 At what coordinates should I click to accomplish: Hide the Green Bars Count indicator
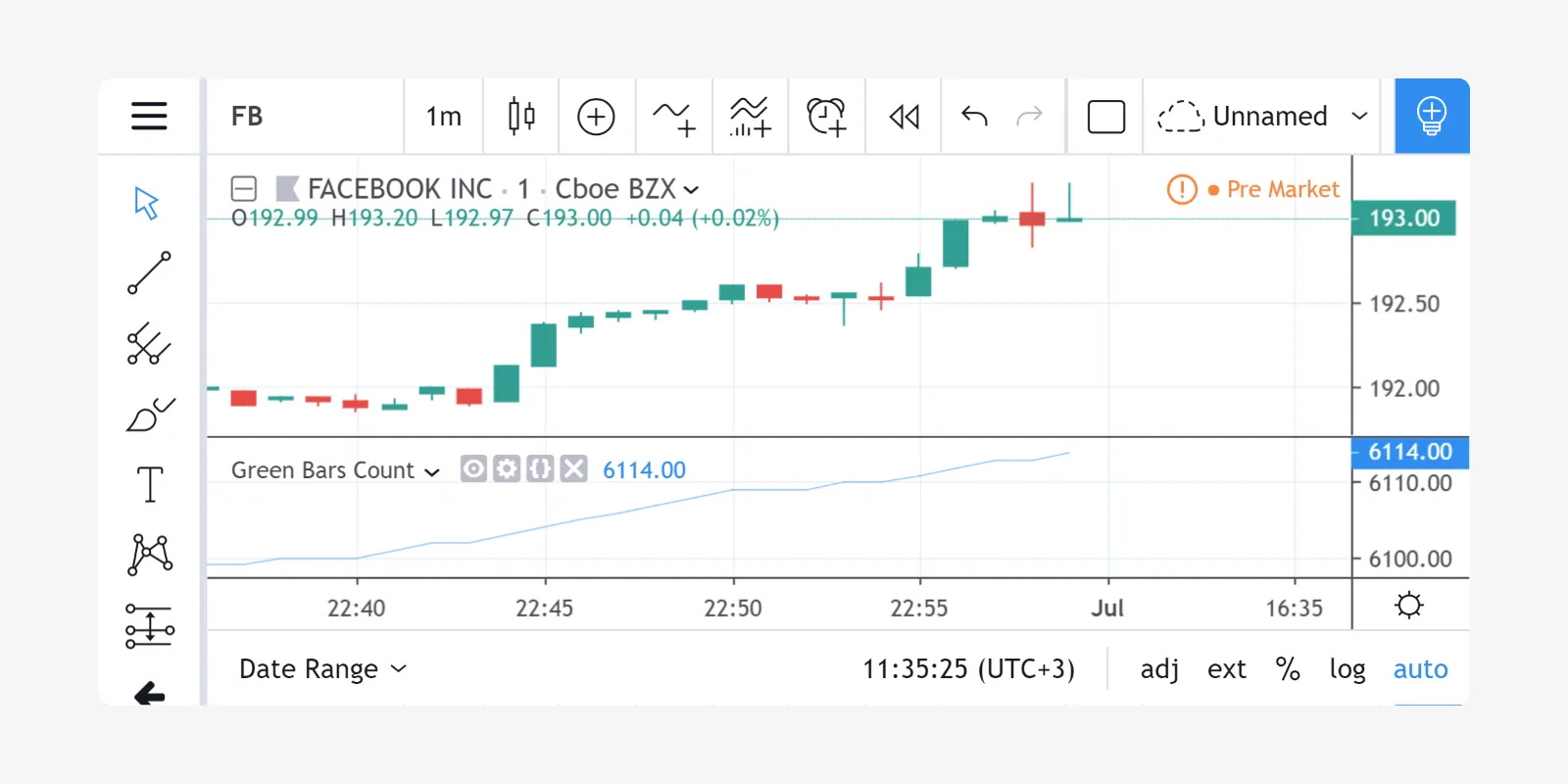[x=473, y=469]
